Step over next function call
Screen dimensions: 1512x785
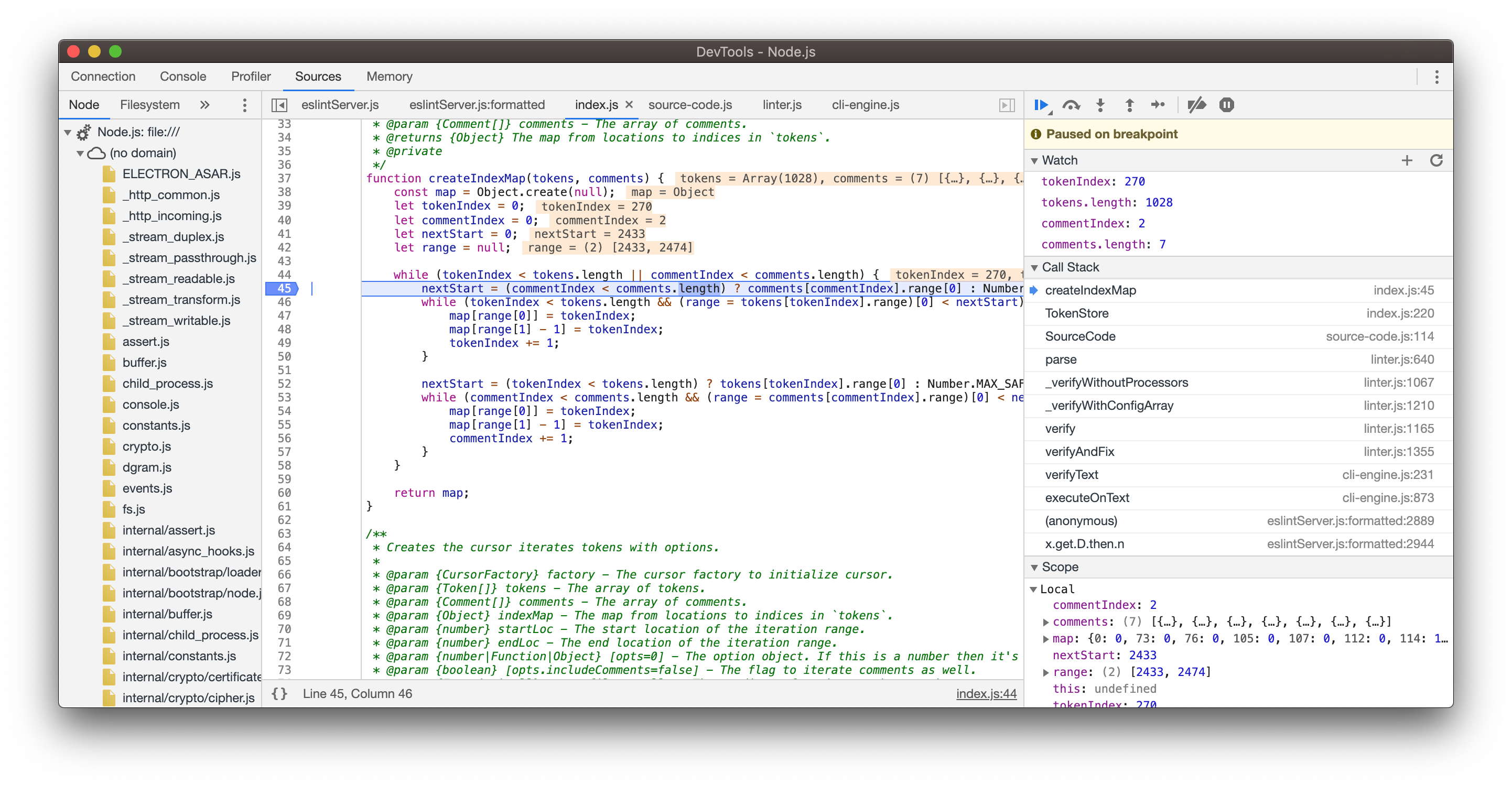(1072, 104)
